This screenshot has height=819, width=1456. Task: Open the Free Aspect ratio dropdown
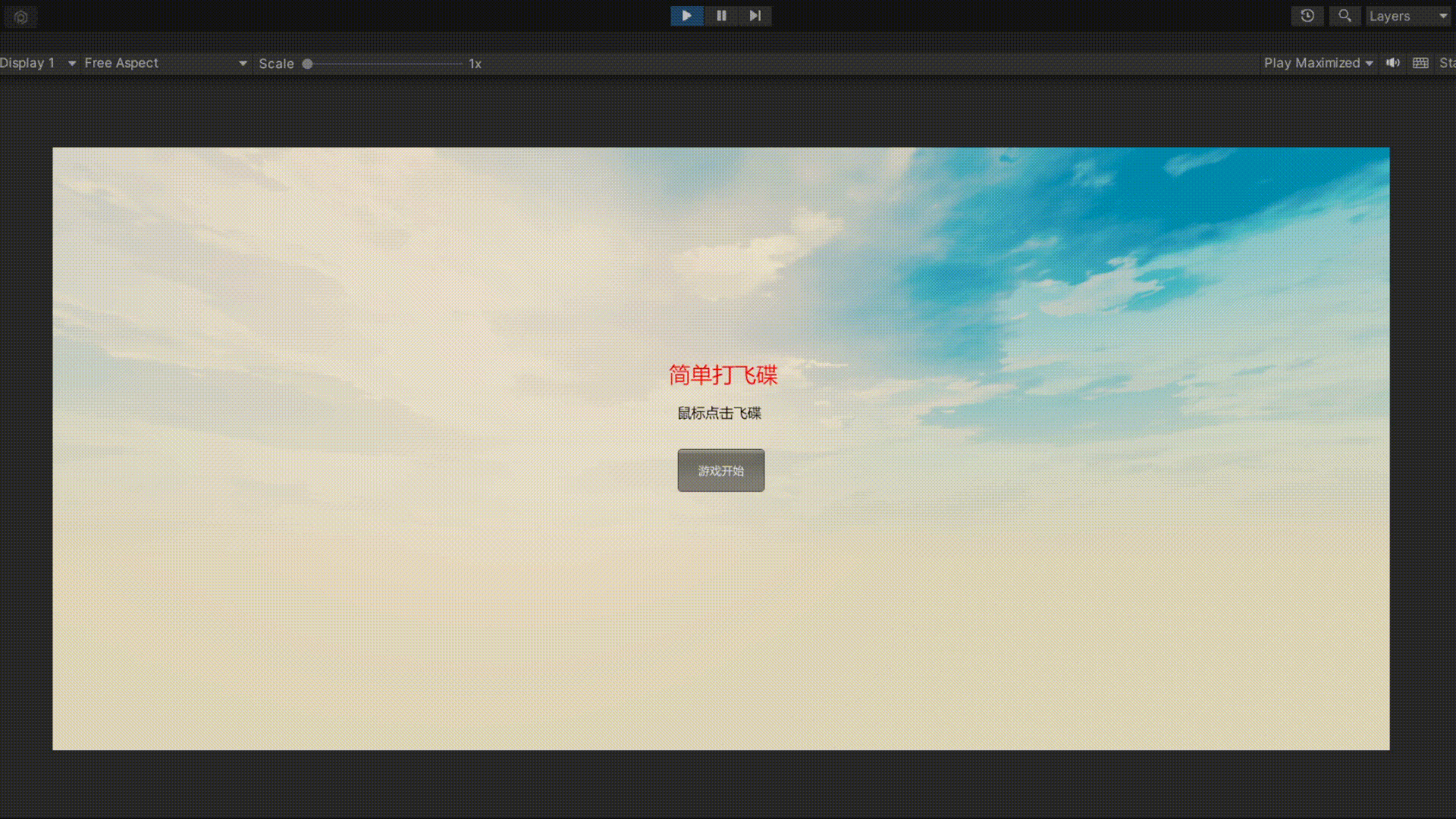(x=165, y=63)
